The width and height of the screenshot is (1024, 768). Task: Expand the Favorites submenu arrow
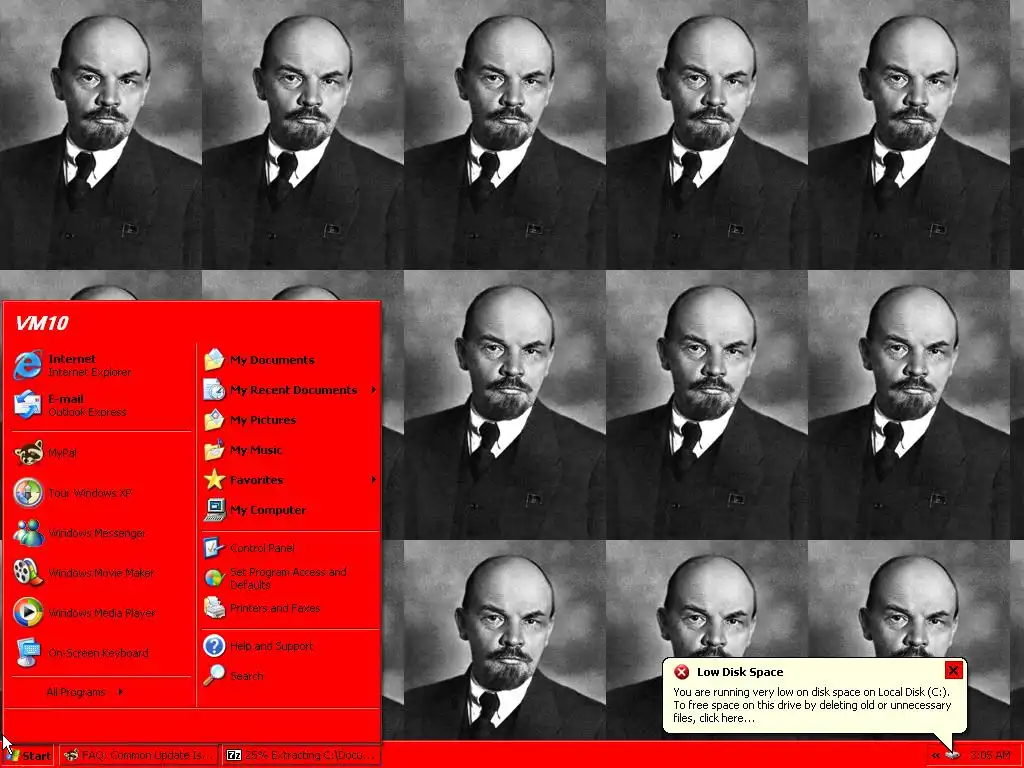click(x=374, y=480)
